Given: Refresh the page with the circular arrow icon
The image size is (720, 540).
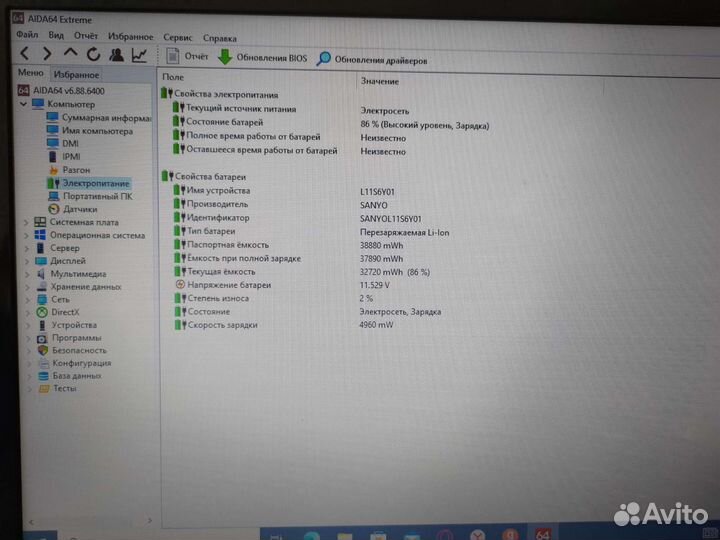Looking at the screenshot, I should click(94, 55).
